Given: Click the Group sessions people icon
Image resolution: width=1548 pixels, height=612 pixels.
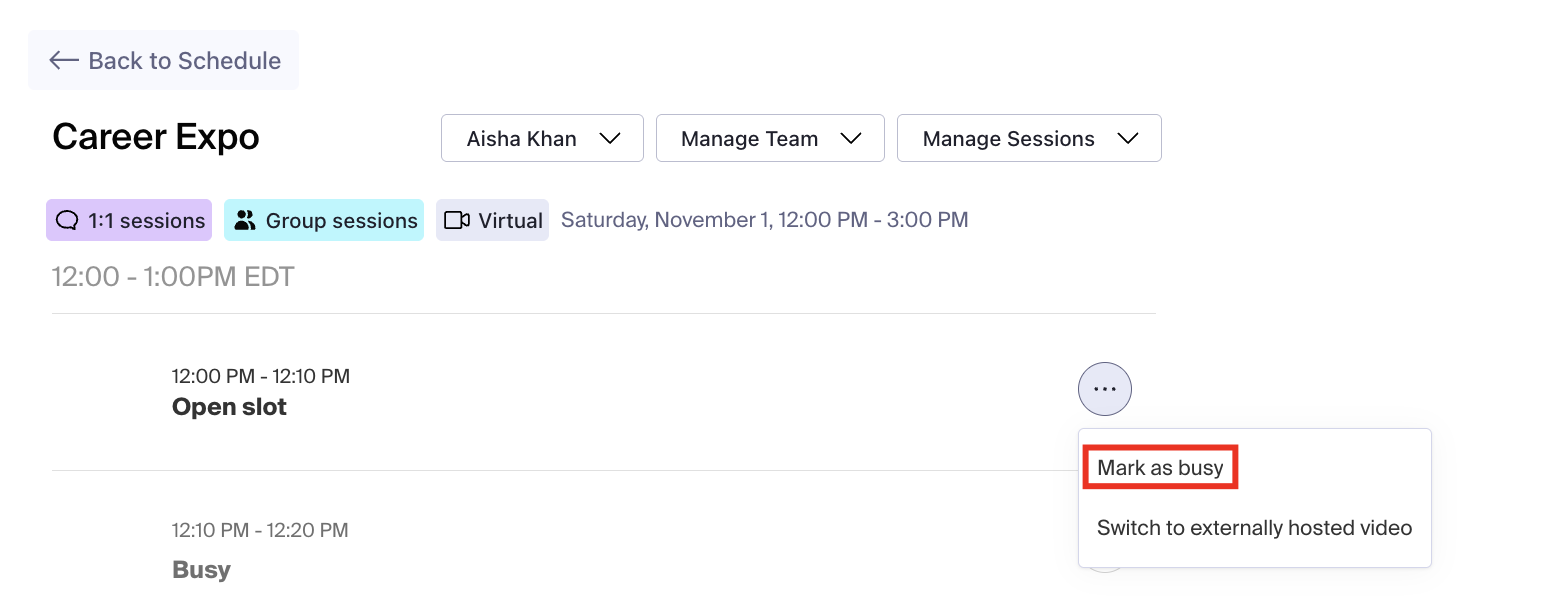Looking at the screenshot, I should tap(245, 221).
